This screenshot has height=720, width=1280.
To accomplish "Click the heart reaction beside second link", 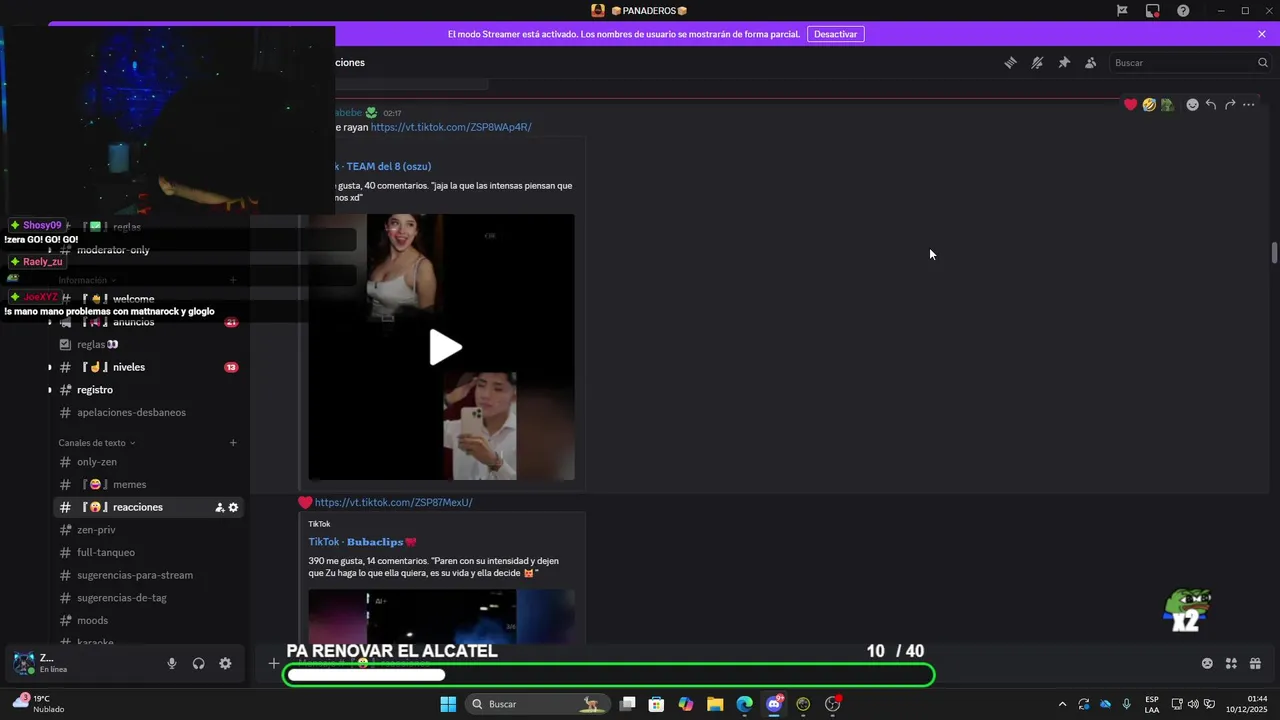I will [305, 502].
